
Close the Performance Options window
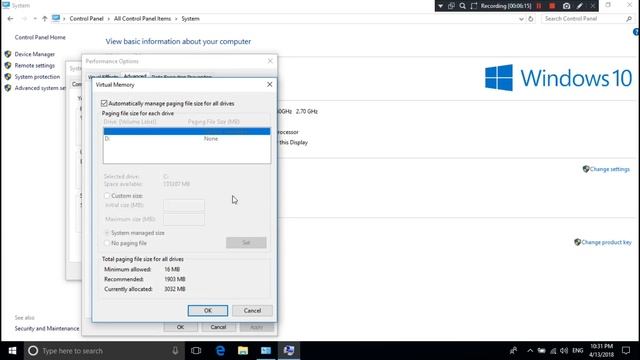(270, 61)
